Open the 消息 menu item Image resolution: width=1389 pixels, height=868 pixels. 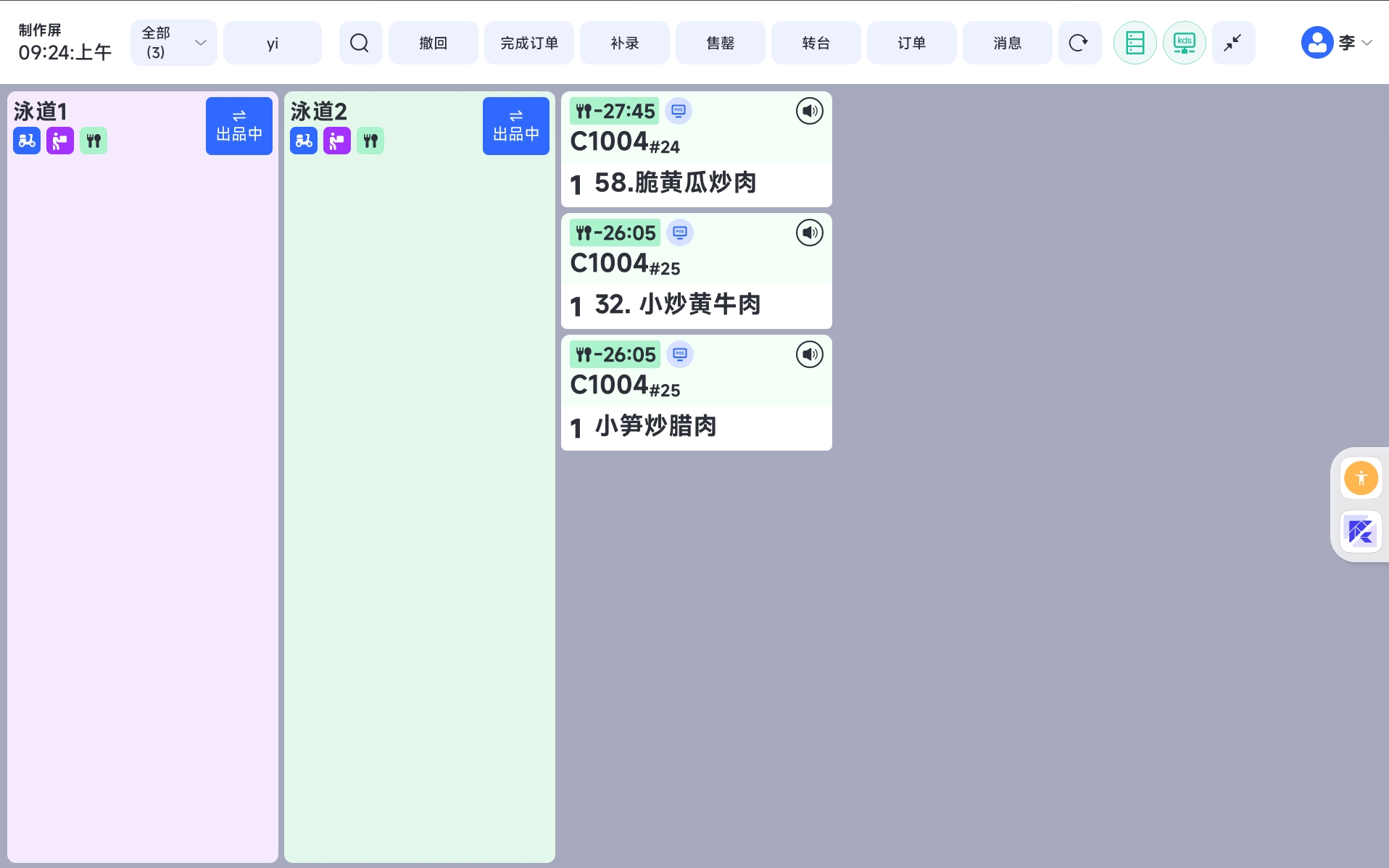1007,43
